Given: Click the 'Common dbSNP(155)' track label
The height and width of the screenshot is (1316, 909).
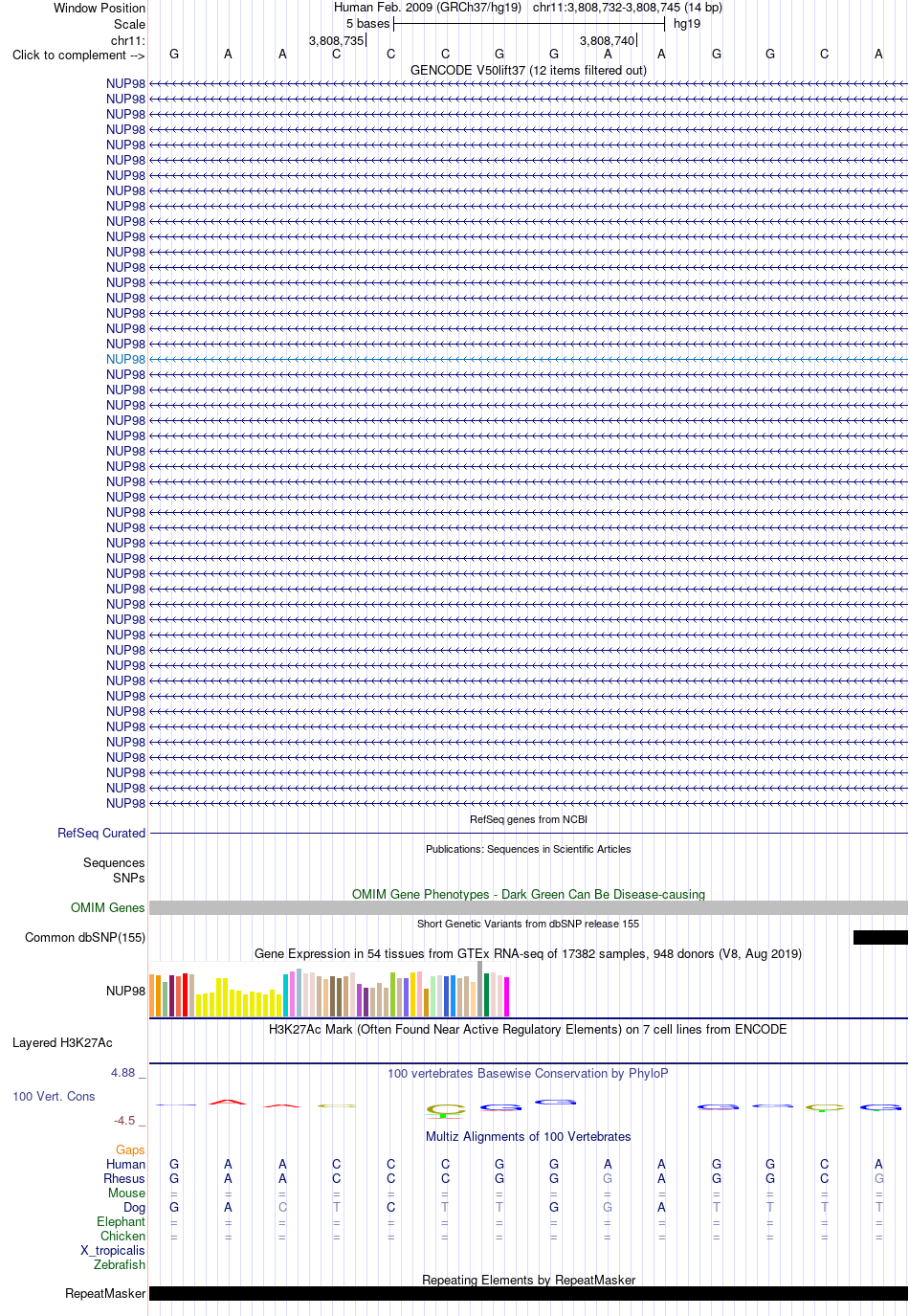Looking at the screenshot, I should (x=85, y=937).
